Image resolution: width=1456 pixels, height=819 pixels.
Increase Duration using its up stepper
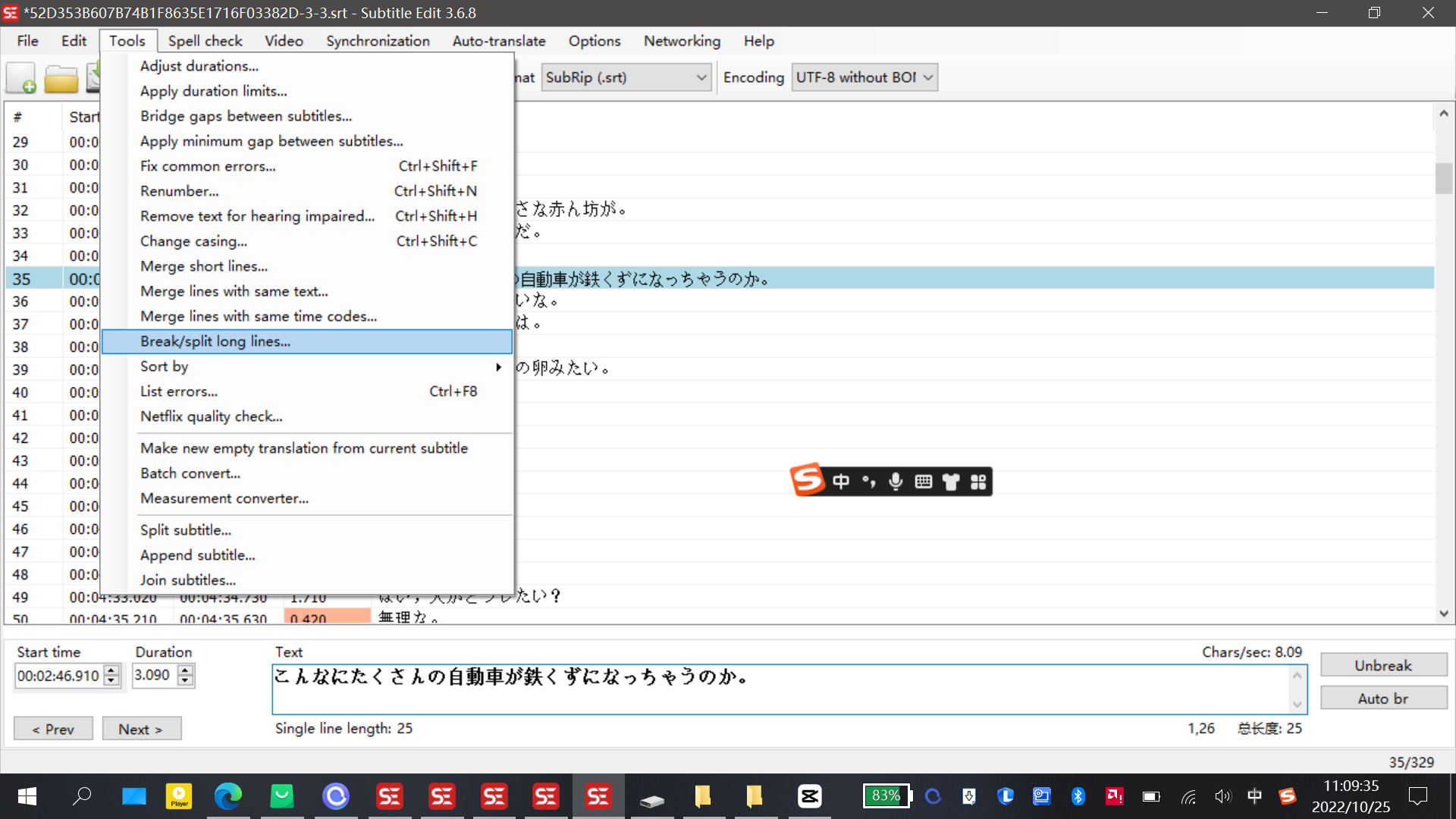click(x=184, y=670)
